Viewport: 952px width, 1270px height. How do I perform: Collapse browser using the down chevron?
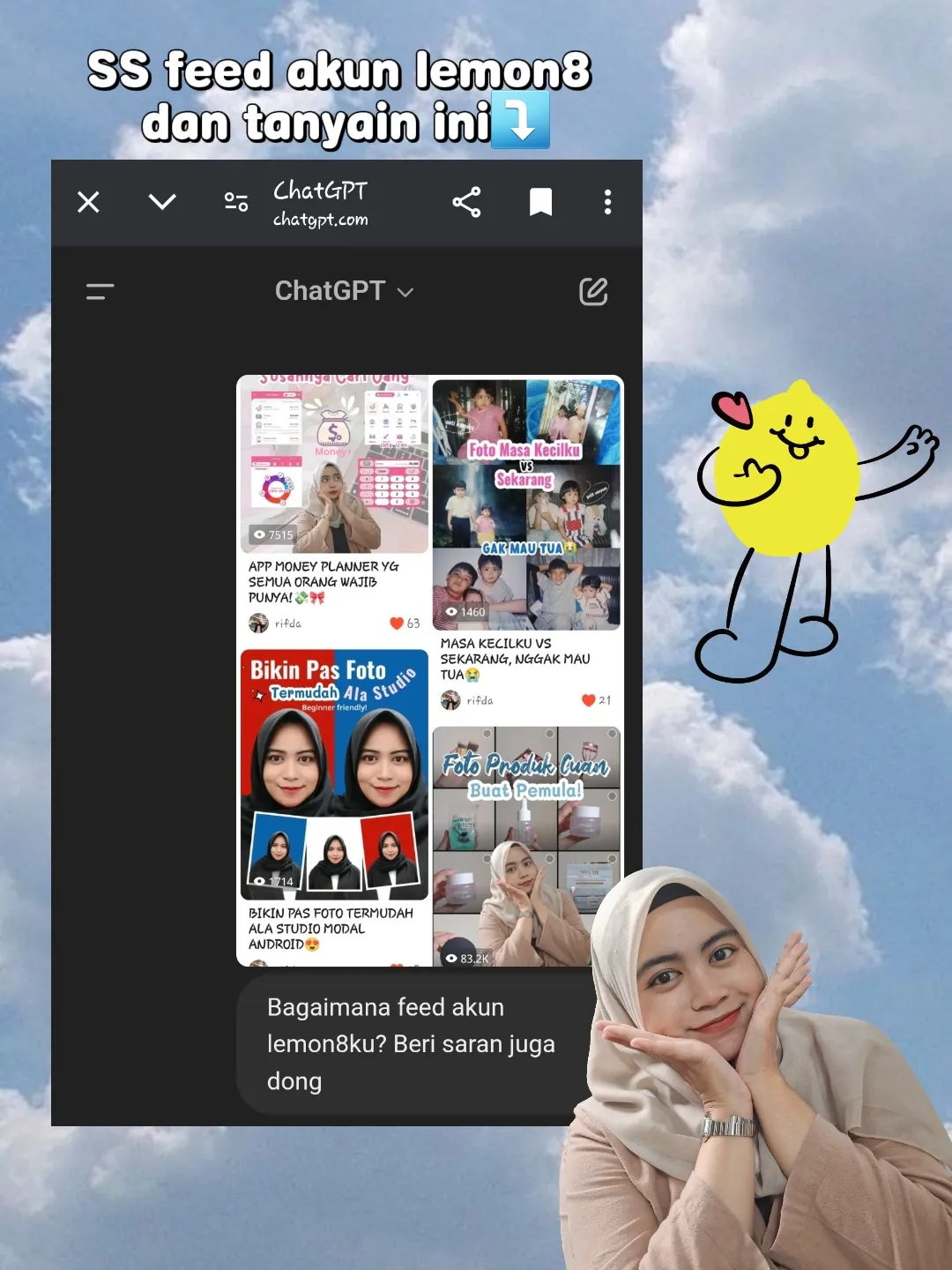pos(162,203)
